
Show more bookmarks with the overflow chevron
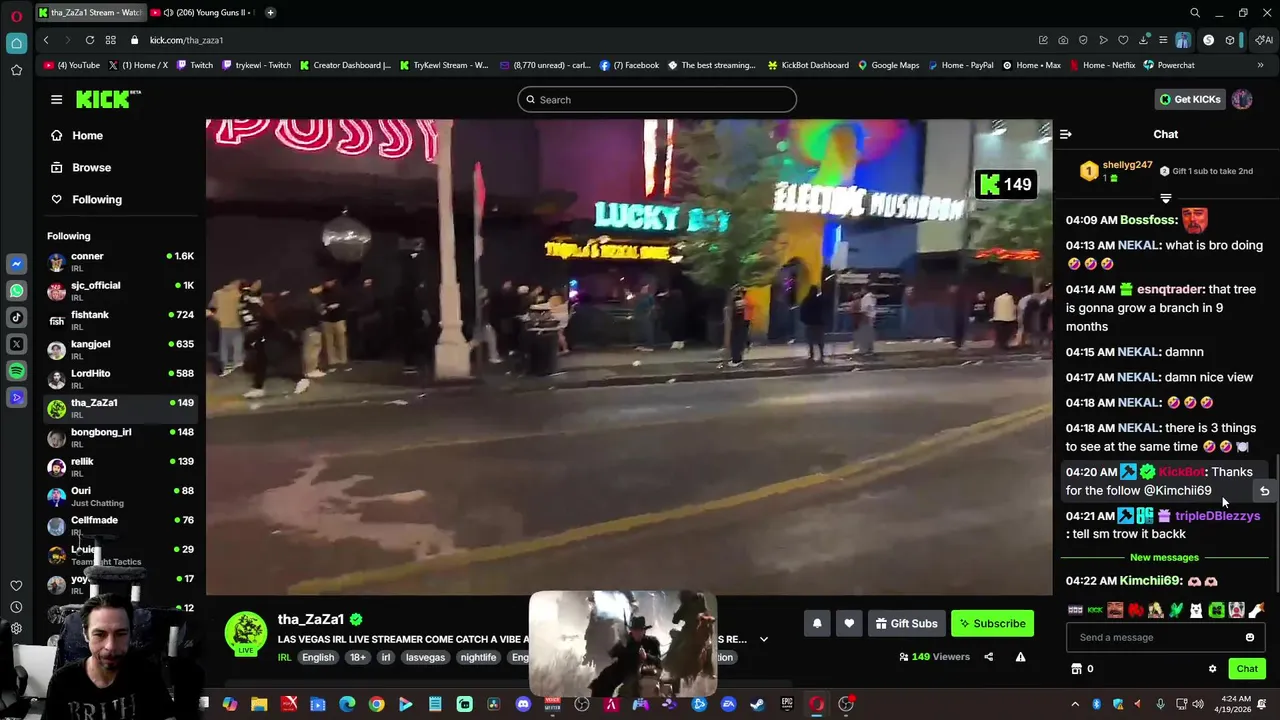(x=1260, y=65)
